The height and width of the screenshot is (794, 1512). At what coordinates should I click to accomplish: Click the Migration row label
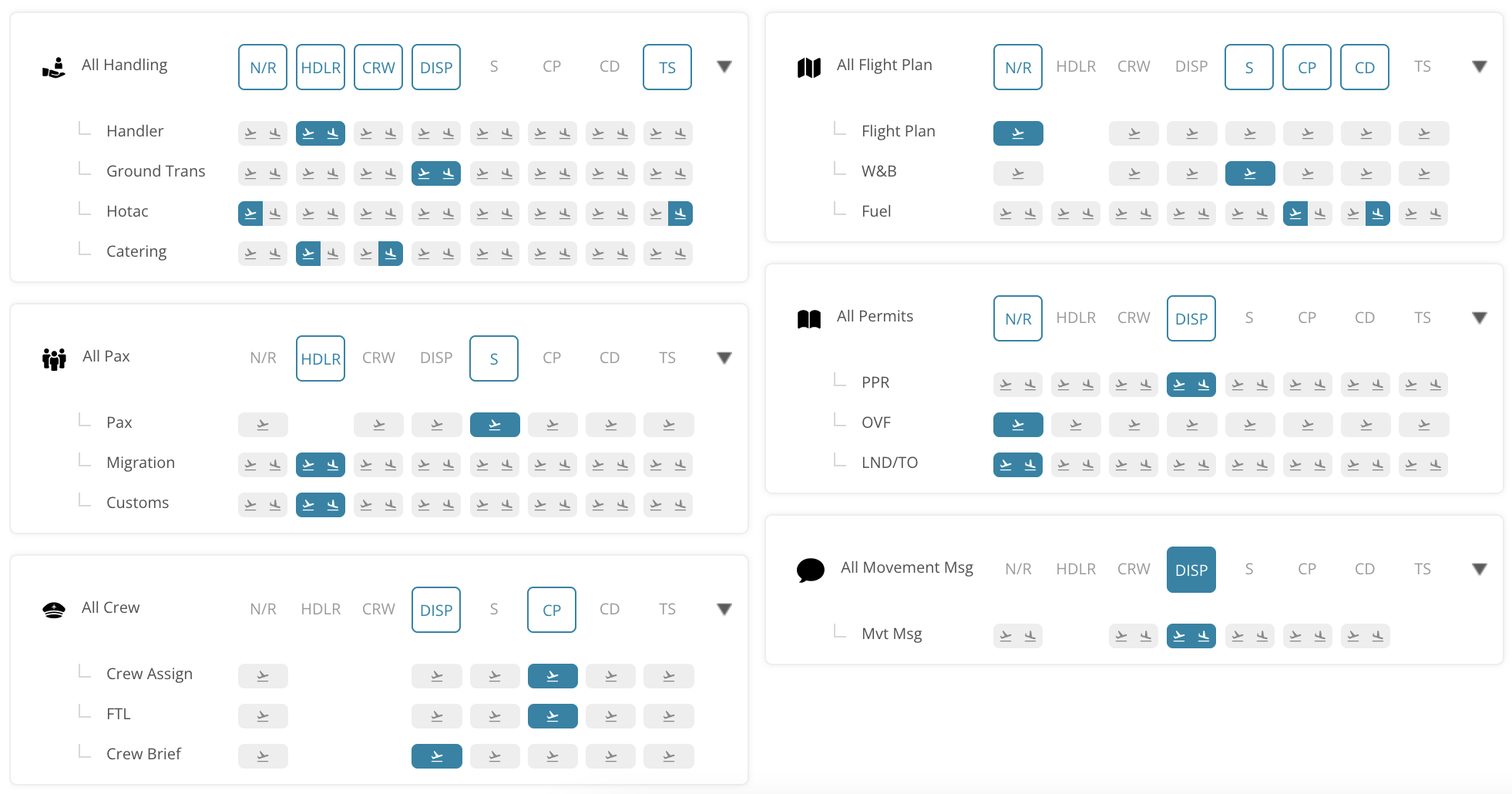(x=140, y=463)
